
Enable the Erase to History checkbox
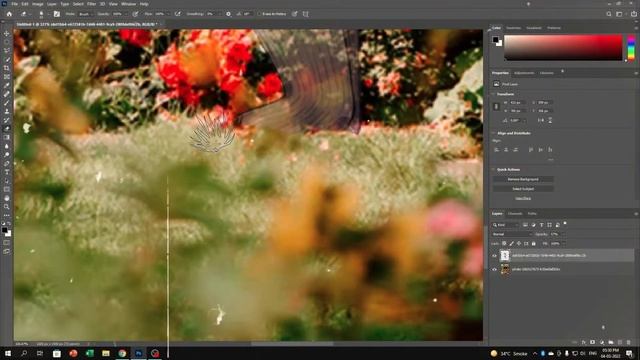260,14
